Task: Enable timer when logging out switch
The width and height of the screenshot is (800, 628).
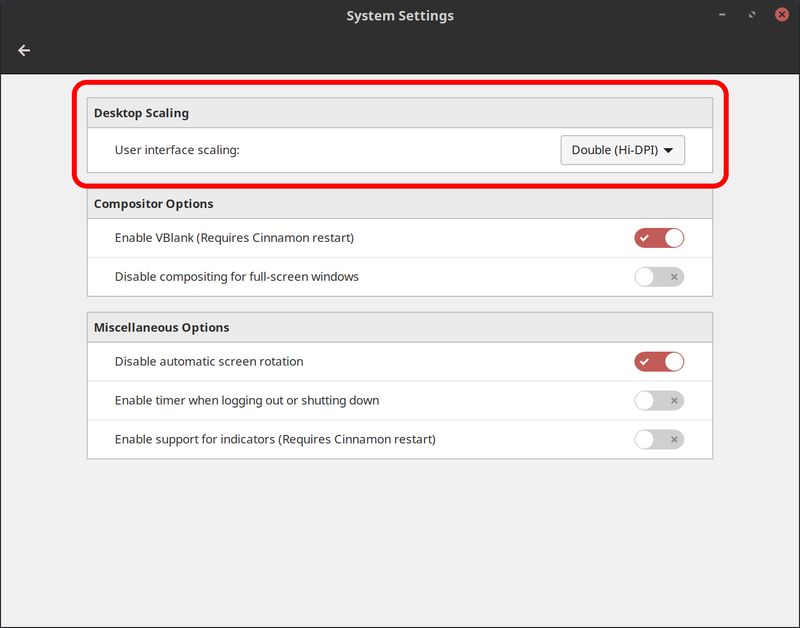Action: tap(659, 400)
